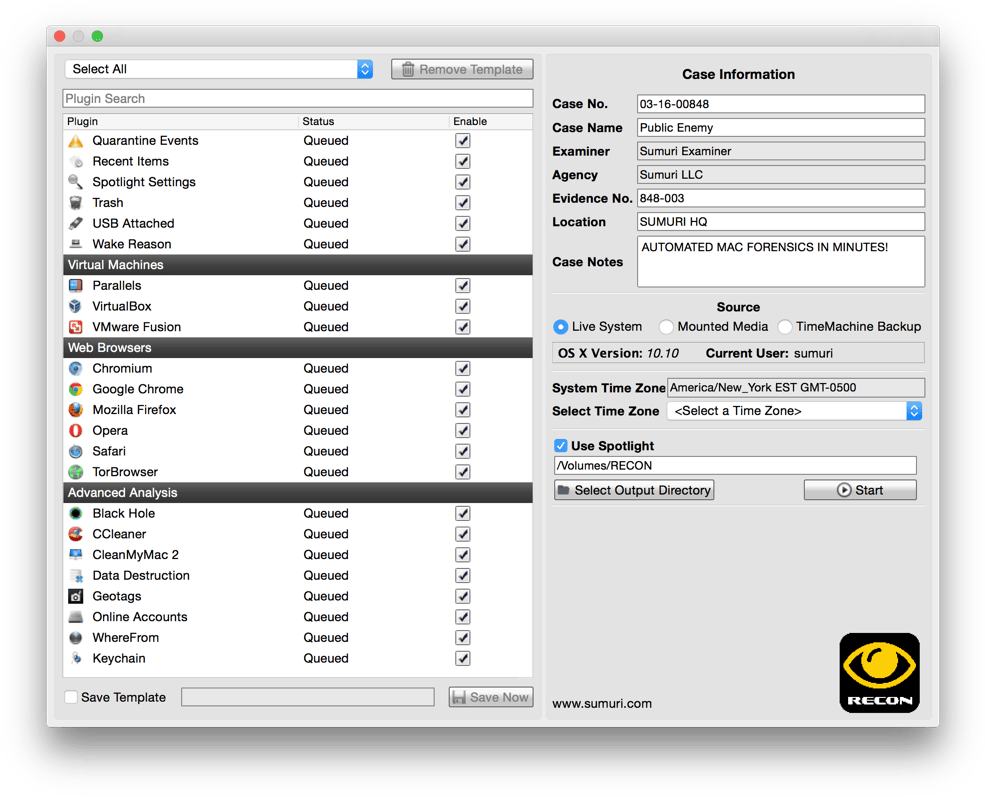
Task: Open the Select a Time Zone dropdown
Action: point(793,410)
